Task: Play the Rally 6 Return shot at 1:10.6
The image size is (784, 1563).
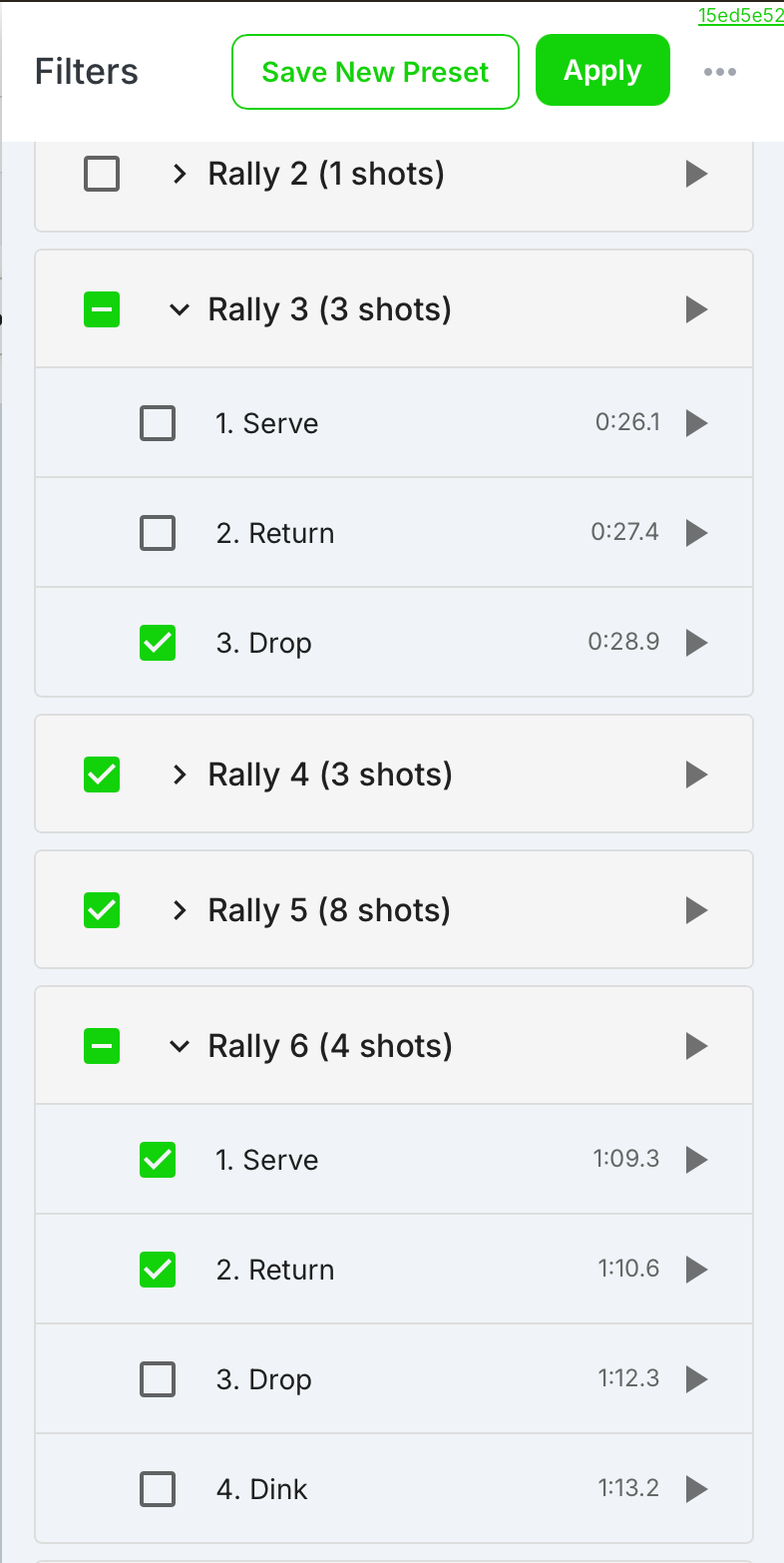Action: [696, 1270]
